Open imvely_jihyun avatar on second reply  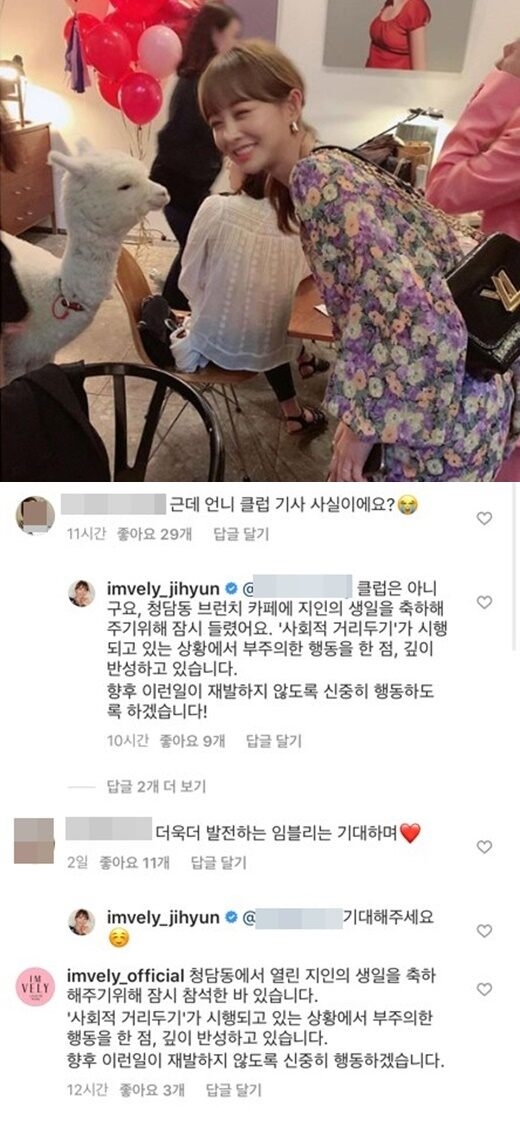coord(82,922)
